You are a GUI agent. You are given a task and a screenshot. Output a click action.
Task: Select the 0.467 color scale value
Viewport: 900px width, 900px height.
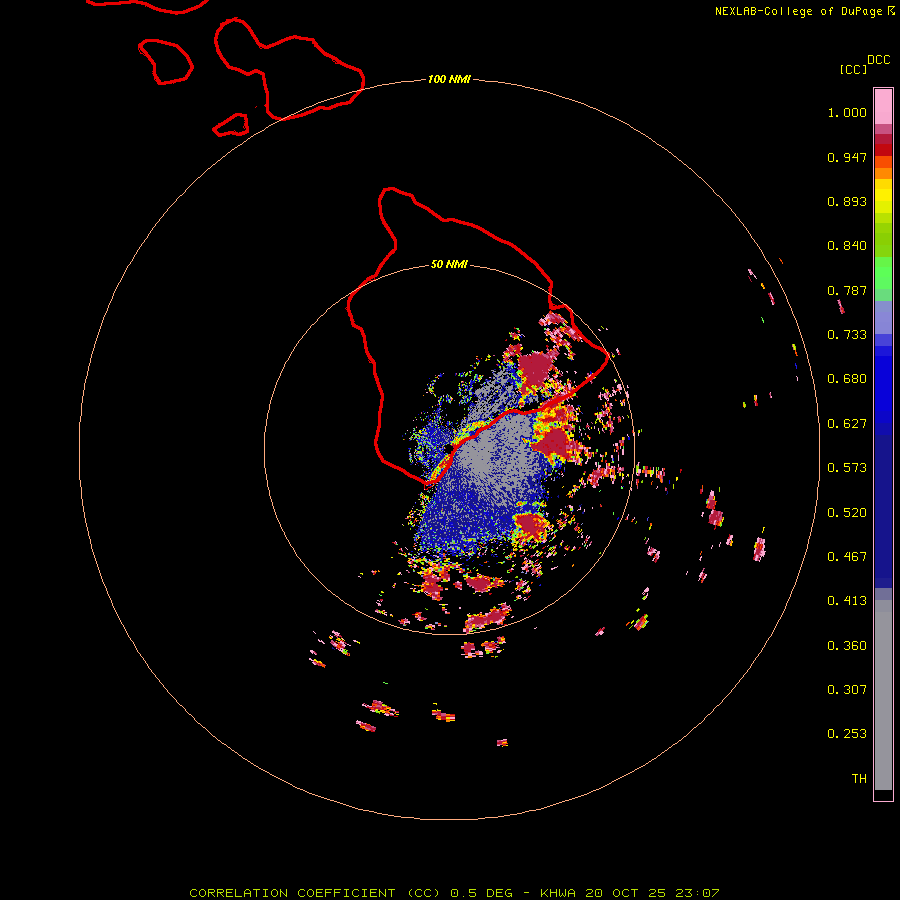[847, 557]
